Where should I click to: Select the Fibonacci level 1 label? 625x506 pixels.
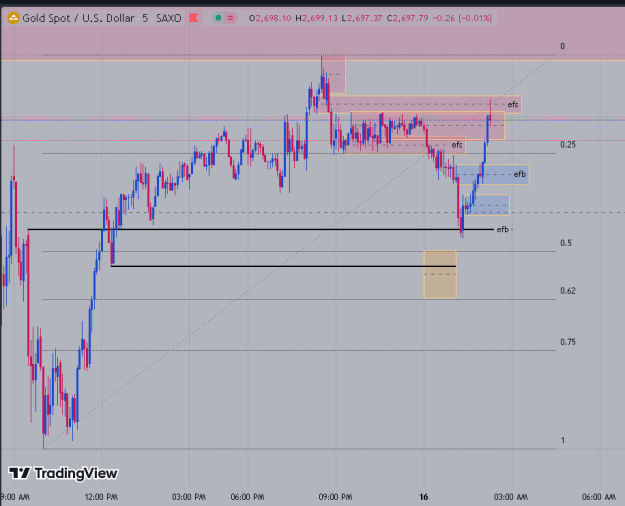pos(563,440)
